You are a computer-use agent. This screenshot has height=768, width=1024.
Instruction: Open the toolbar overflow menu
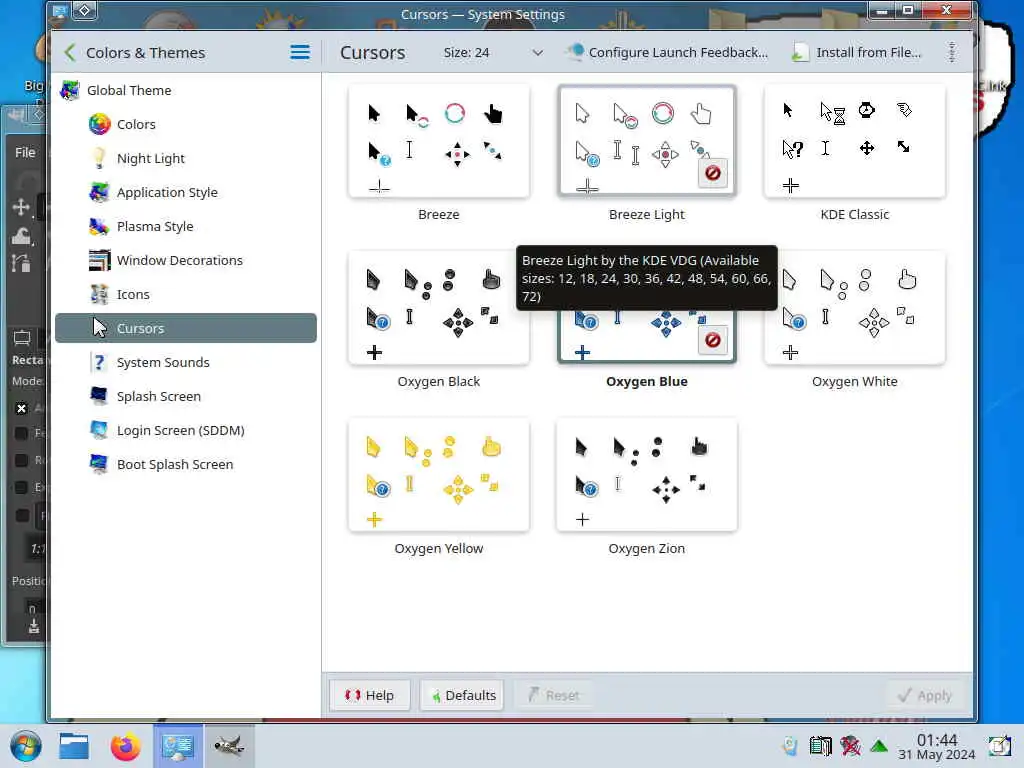click(x=952, y=52)
